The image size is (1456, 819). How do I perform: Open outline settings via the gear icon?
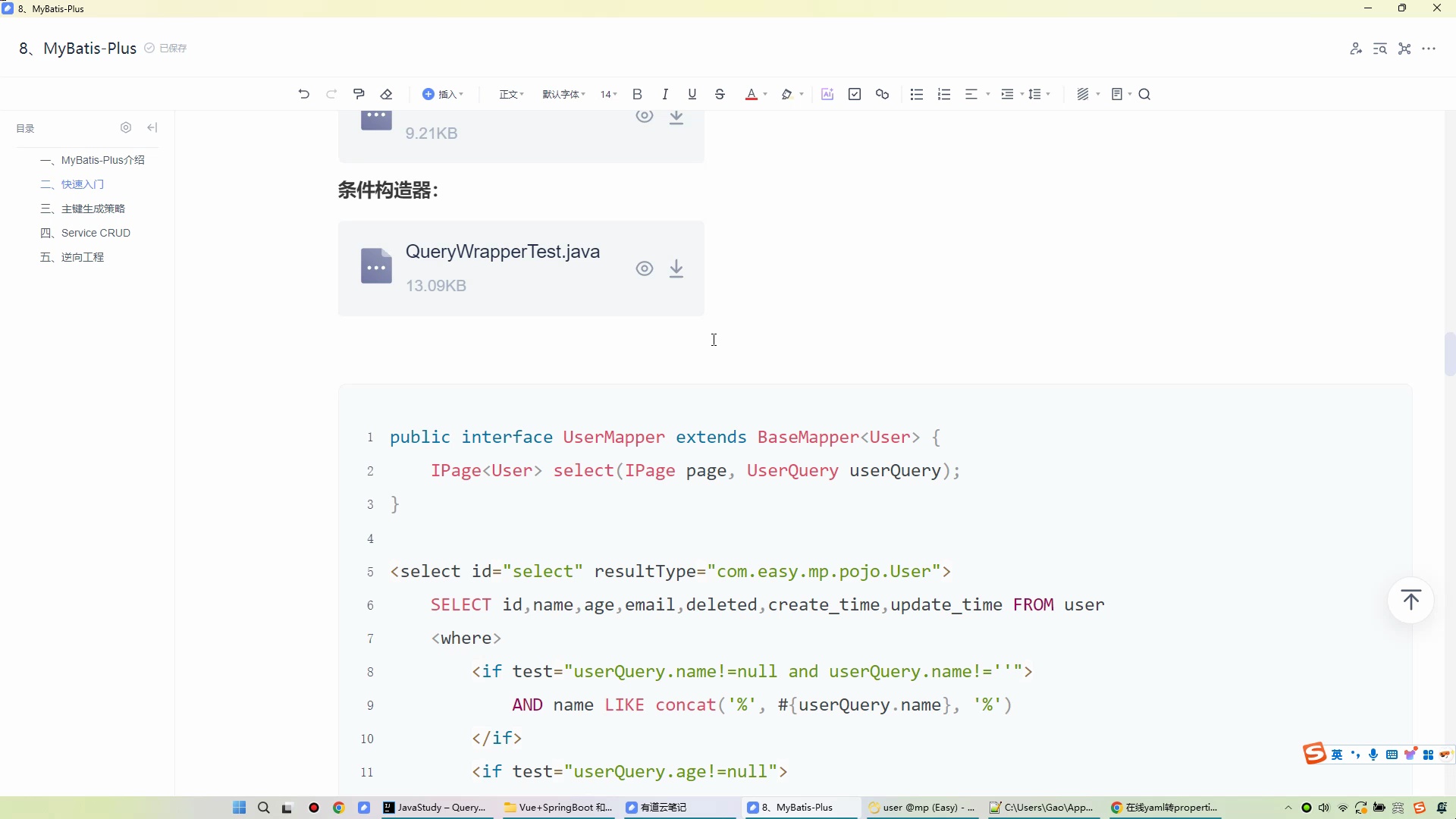coord(126,127)
